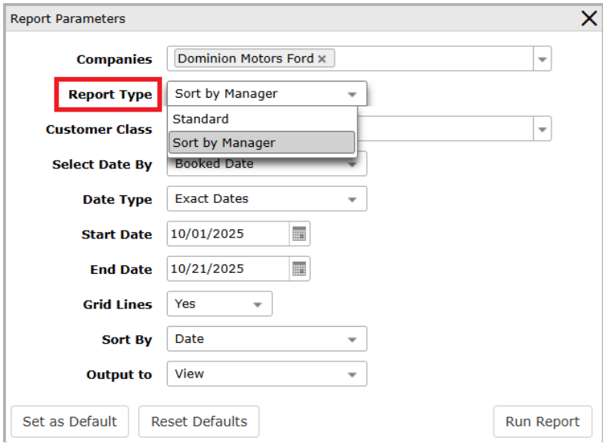The image size is (606, 446).
Task: Click inside the Companies tag field
Action: point(430,59)
